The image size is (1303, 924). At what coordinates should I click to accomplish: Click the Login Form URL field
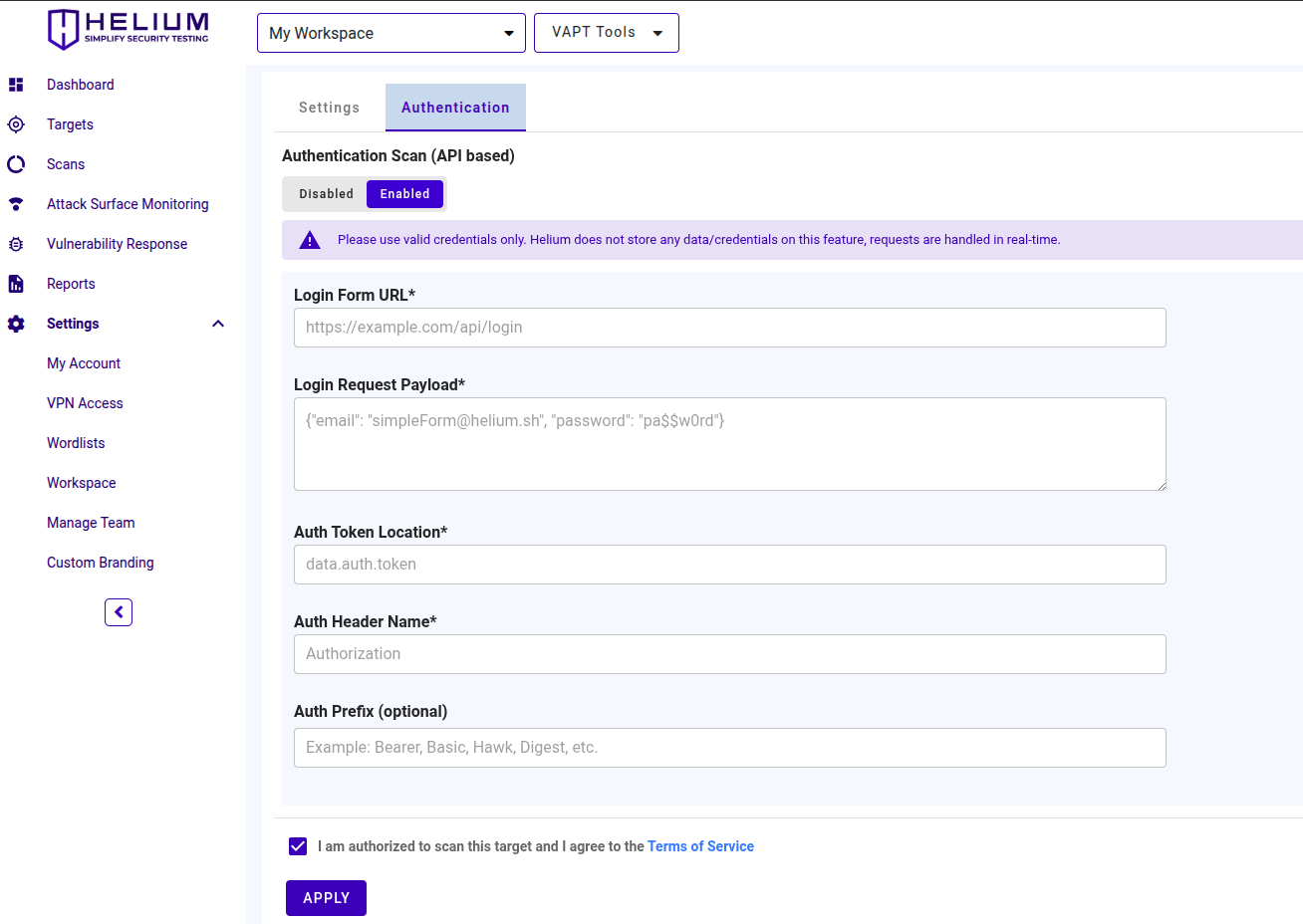point(729,328)
